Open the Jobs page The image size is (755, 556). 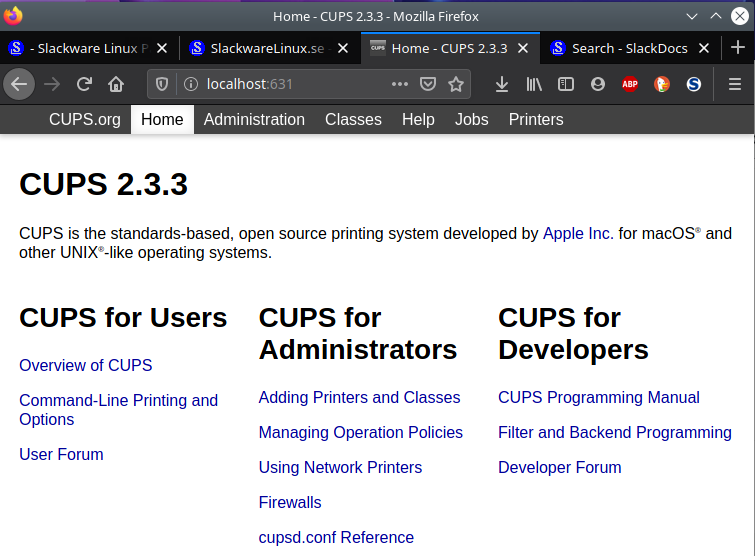[472, 119]
